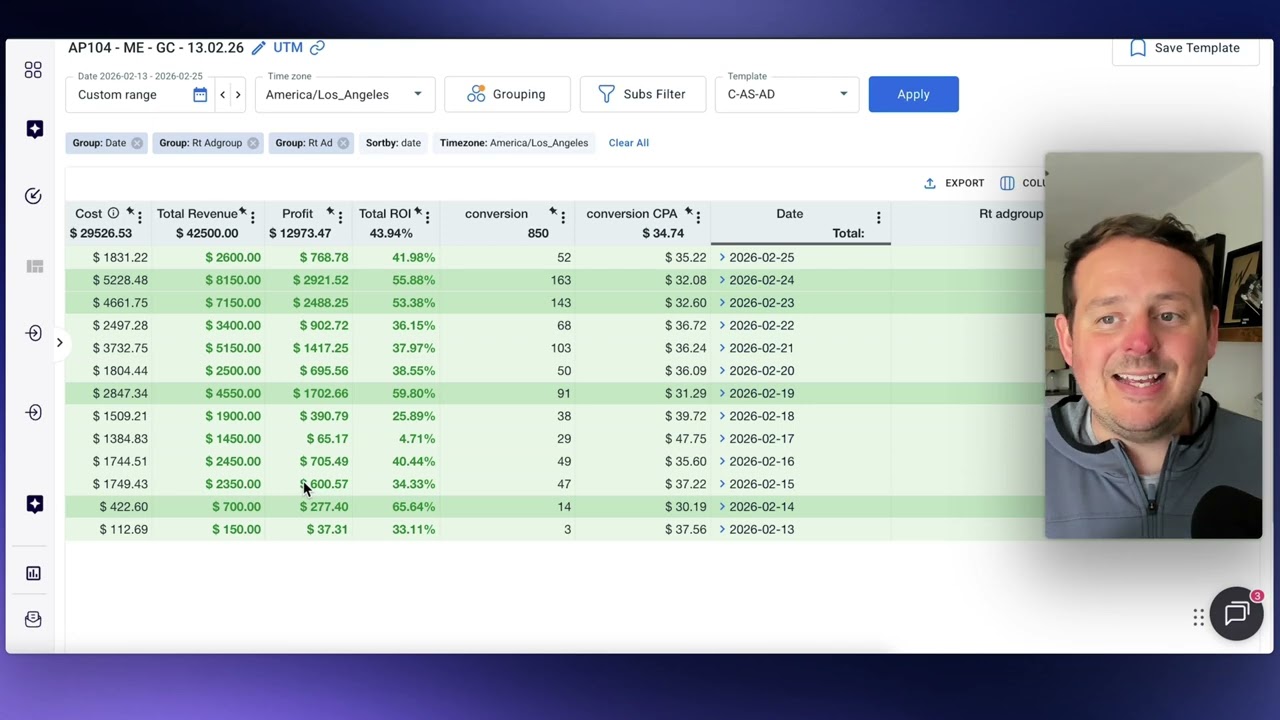Open the Profit column three-dot menu
The width and height of the screenshot is (1280, 720).
340,217
